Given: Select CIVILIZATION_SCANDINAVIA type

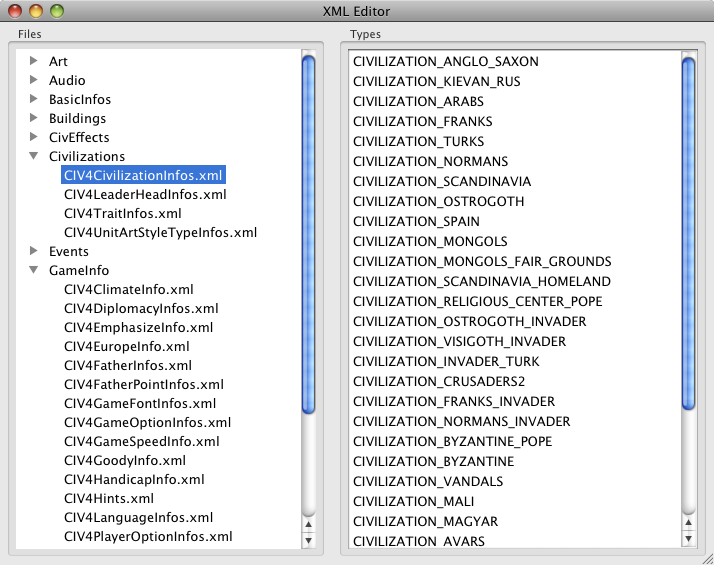Looking at the screenshot, I should [442, 182].
